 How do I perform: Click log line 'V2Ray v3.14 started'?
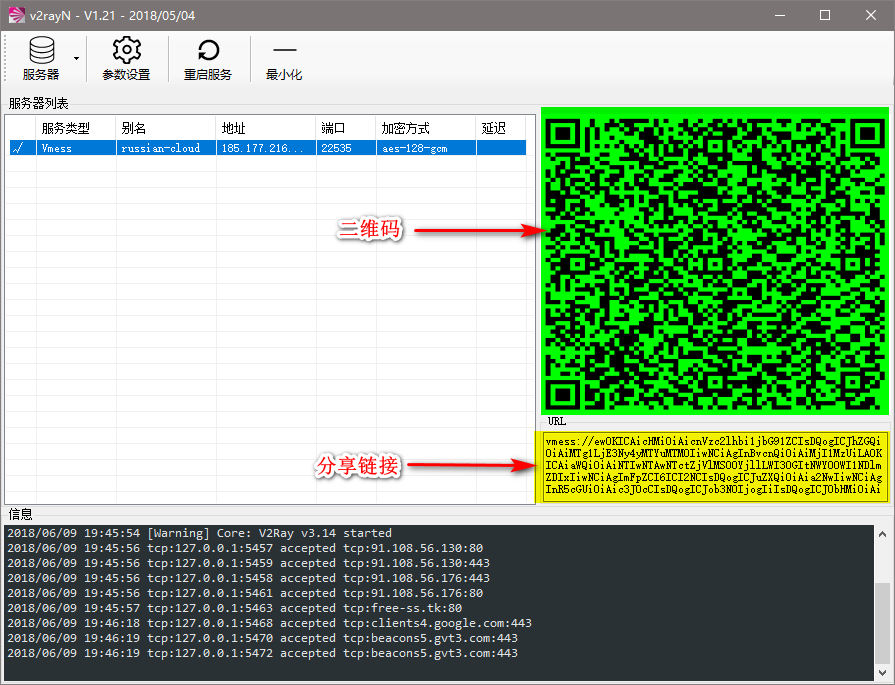199,533
